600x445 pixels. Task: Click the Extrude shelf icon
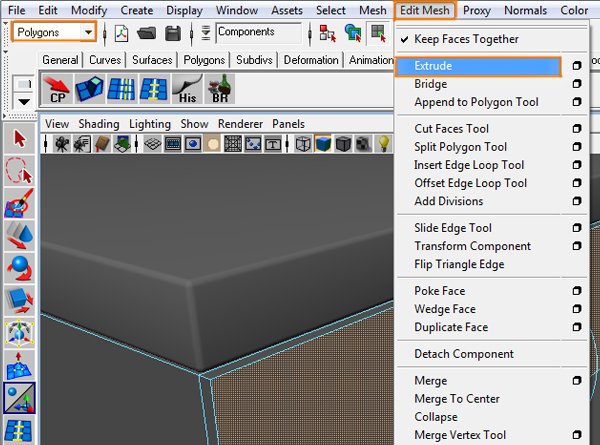pyautogui.click(x=89, y=89)
